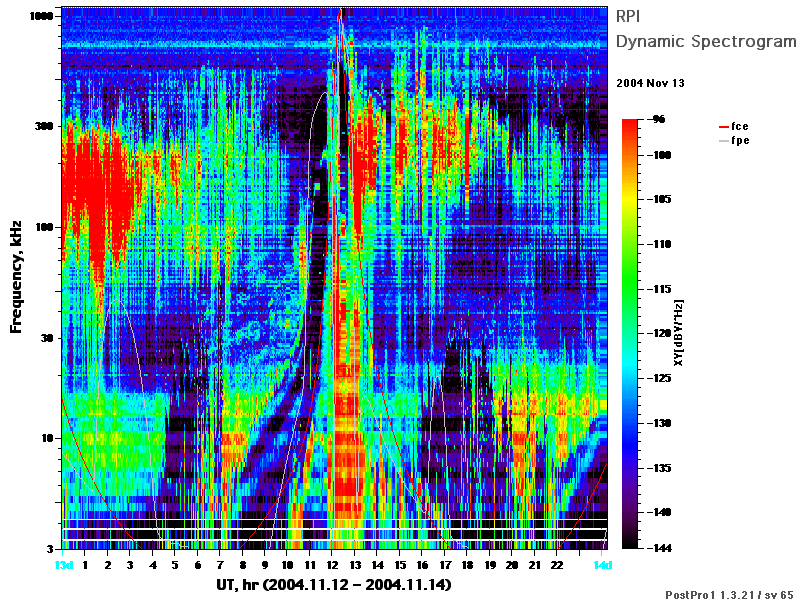Viewport: 800px width, 600px height.
Task: Click the green -110 level on colorbar
Action: point(630,244)
